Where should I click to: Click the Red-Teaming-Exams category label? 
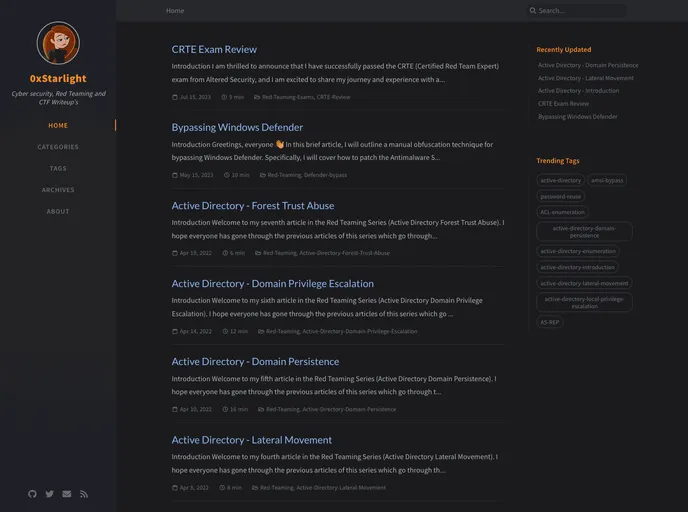[x=287, y=97]
